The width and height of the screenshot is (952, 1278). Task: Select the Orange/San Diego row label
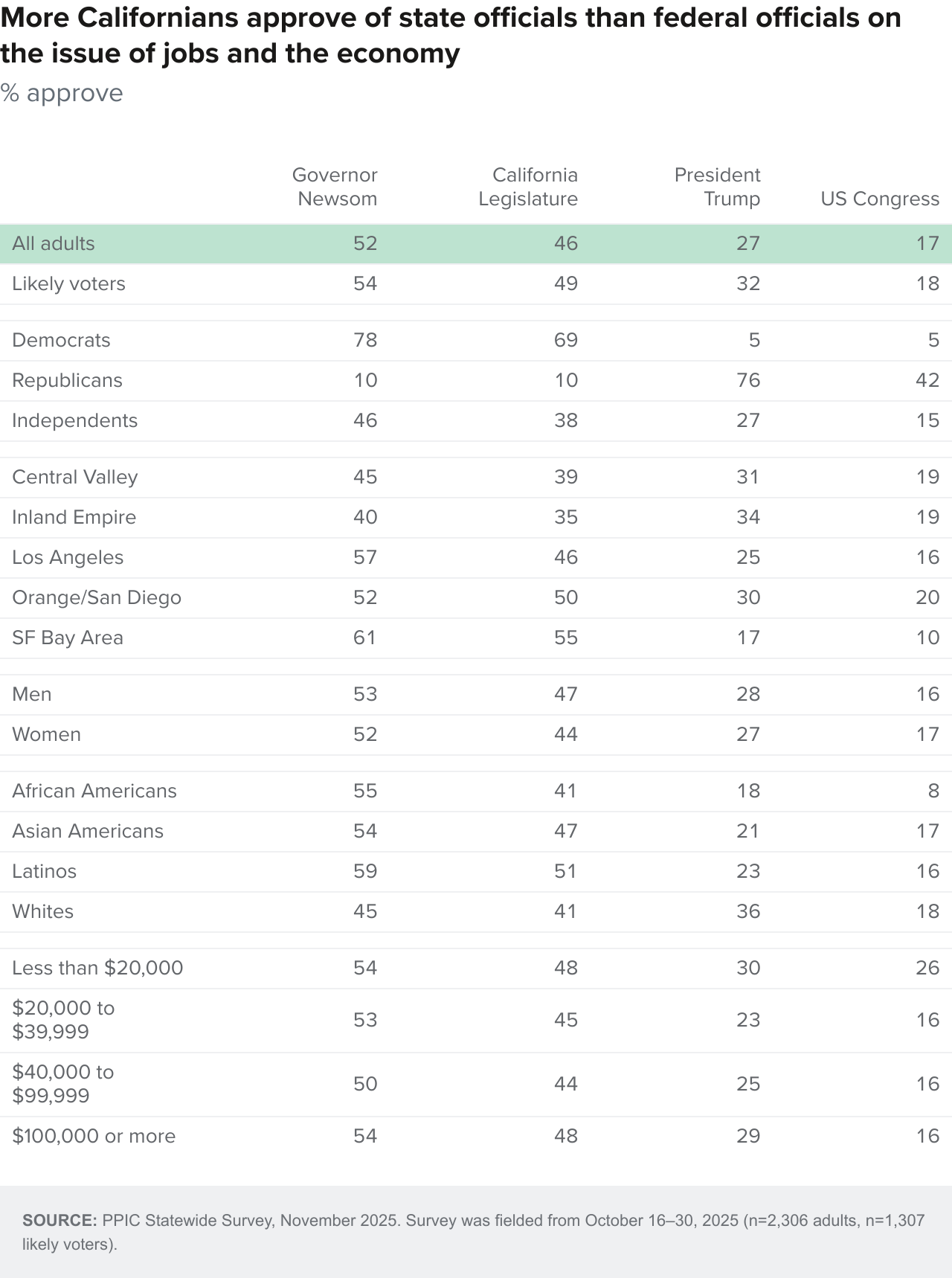[97, 597]
